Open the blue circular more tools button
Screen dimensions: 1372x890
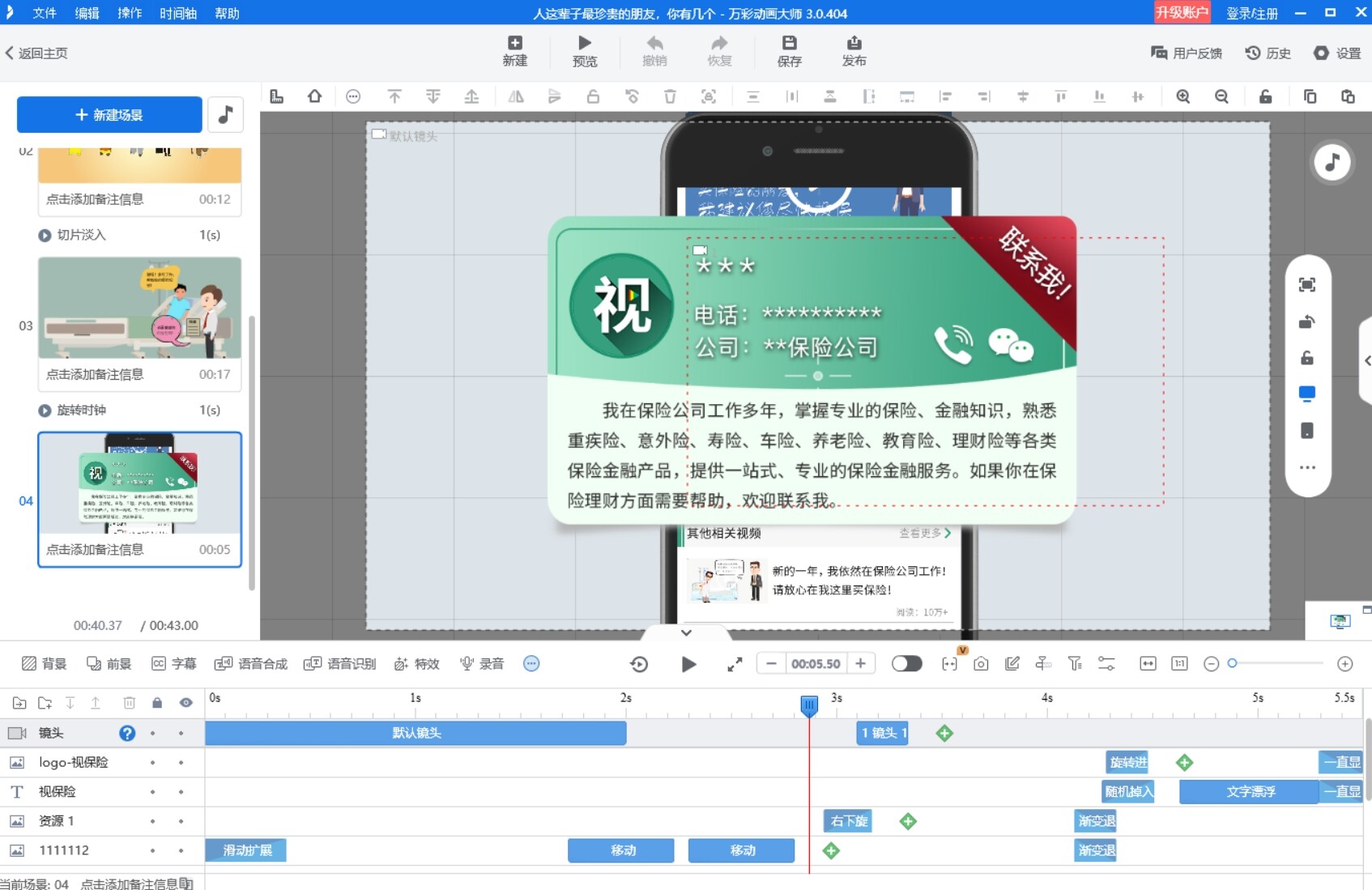[x=531, y=664]
